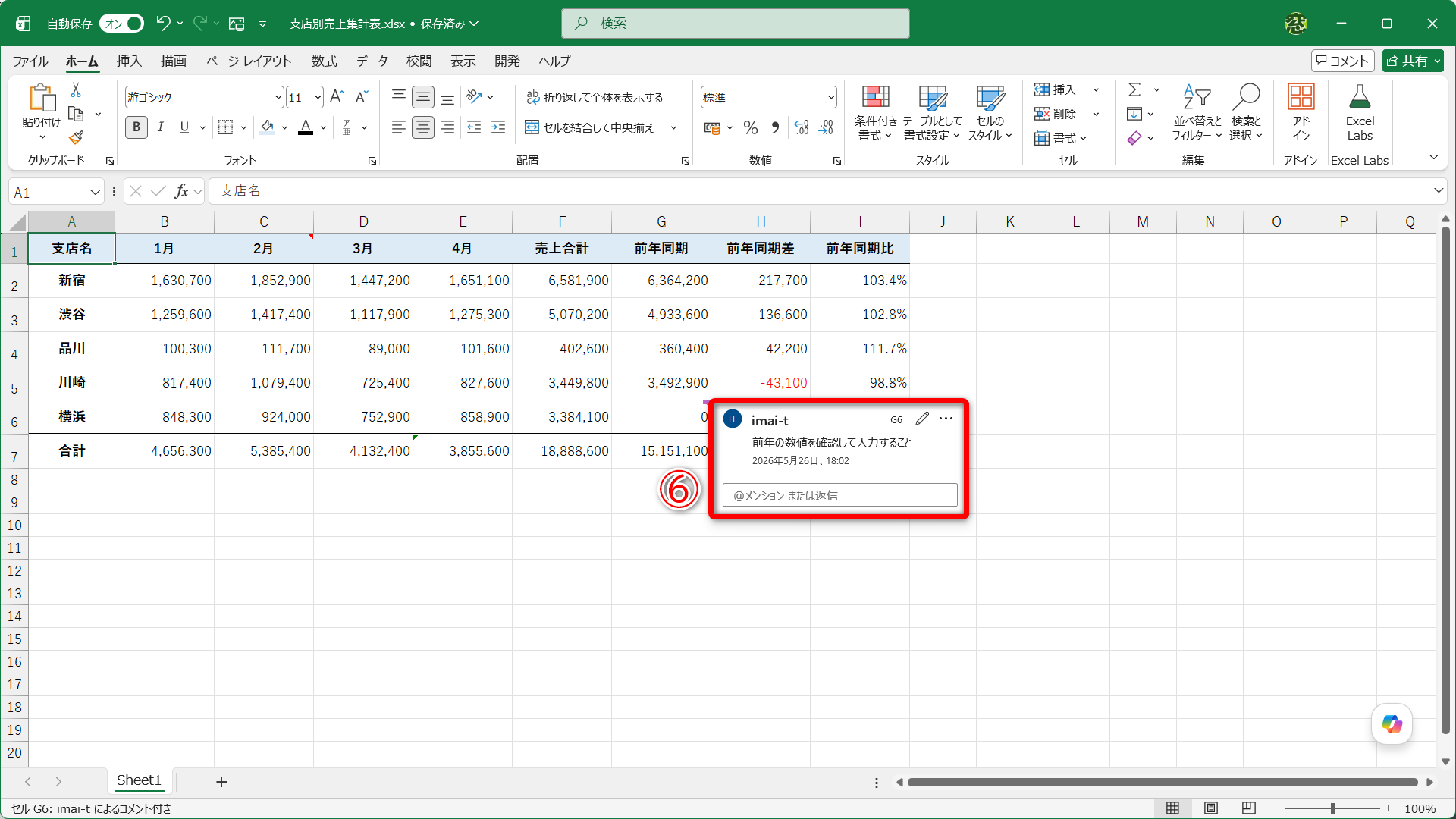Screen dimensions: 1456x819
Task: Open the Insert (挿入) tab
Action: click(129, 61)
